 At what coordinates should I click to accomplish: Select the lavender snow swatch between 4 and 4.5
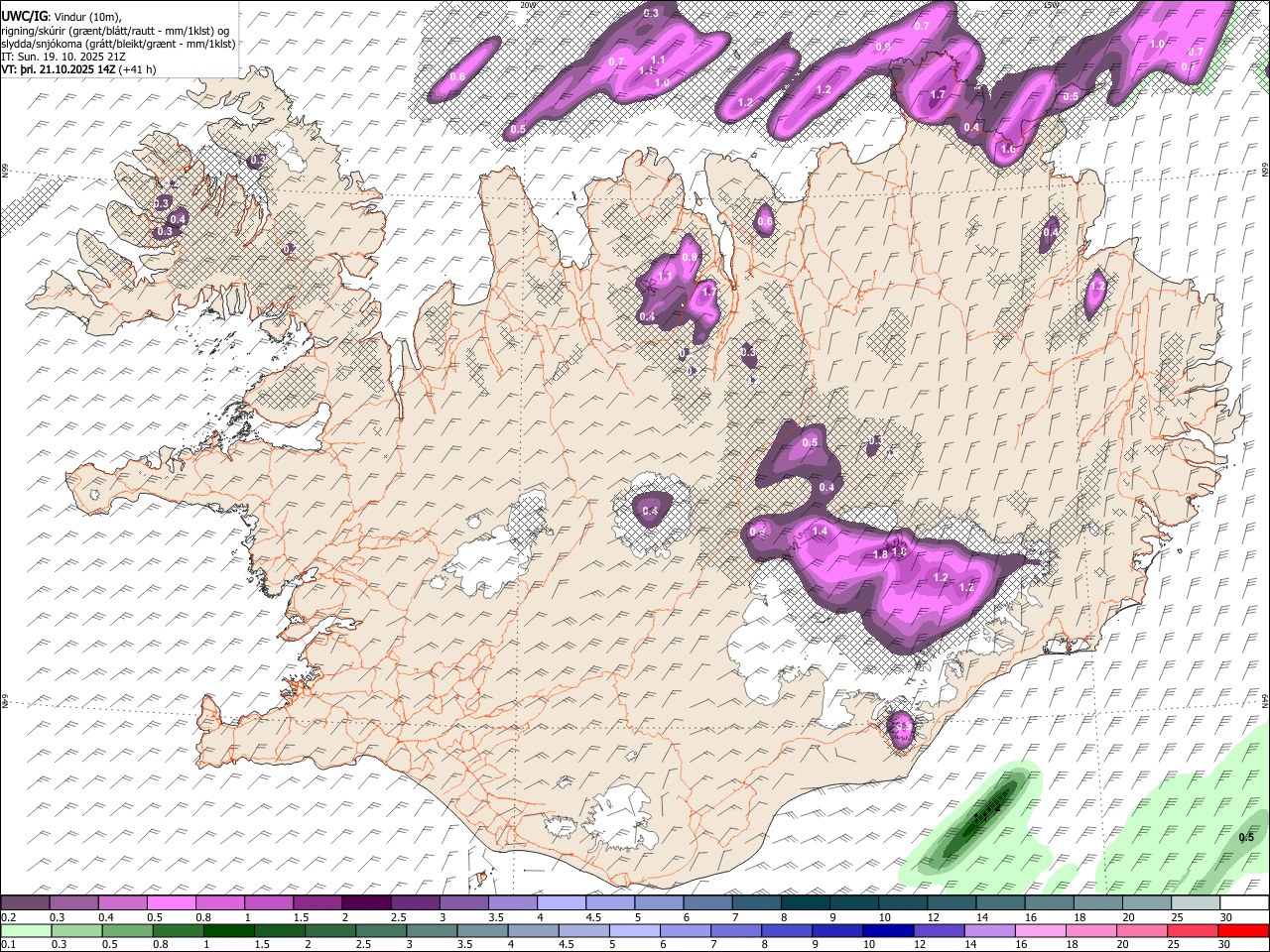[x=561, y=902]
